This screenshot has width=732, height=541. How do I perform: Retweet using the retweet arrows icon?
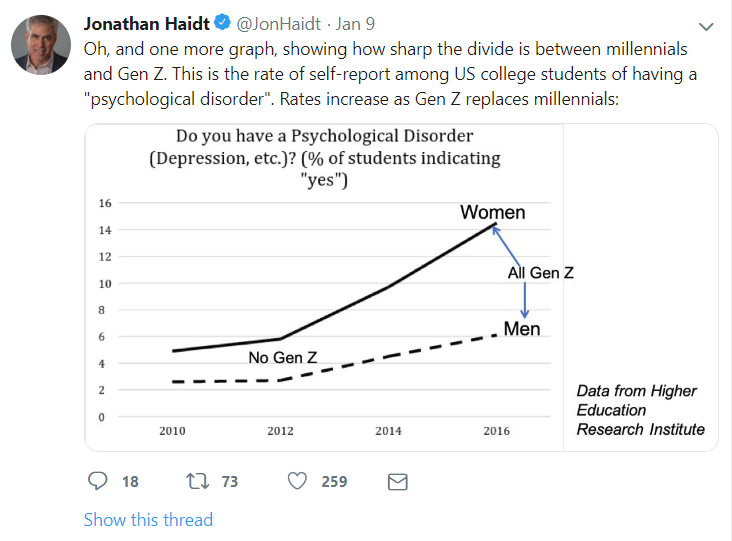[198, 481]
